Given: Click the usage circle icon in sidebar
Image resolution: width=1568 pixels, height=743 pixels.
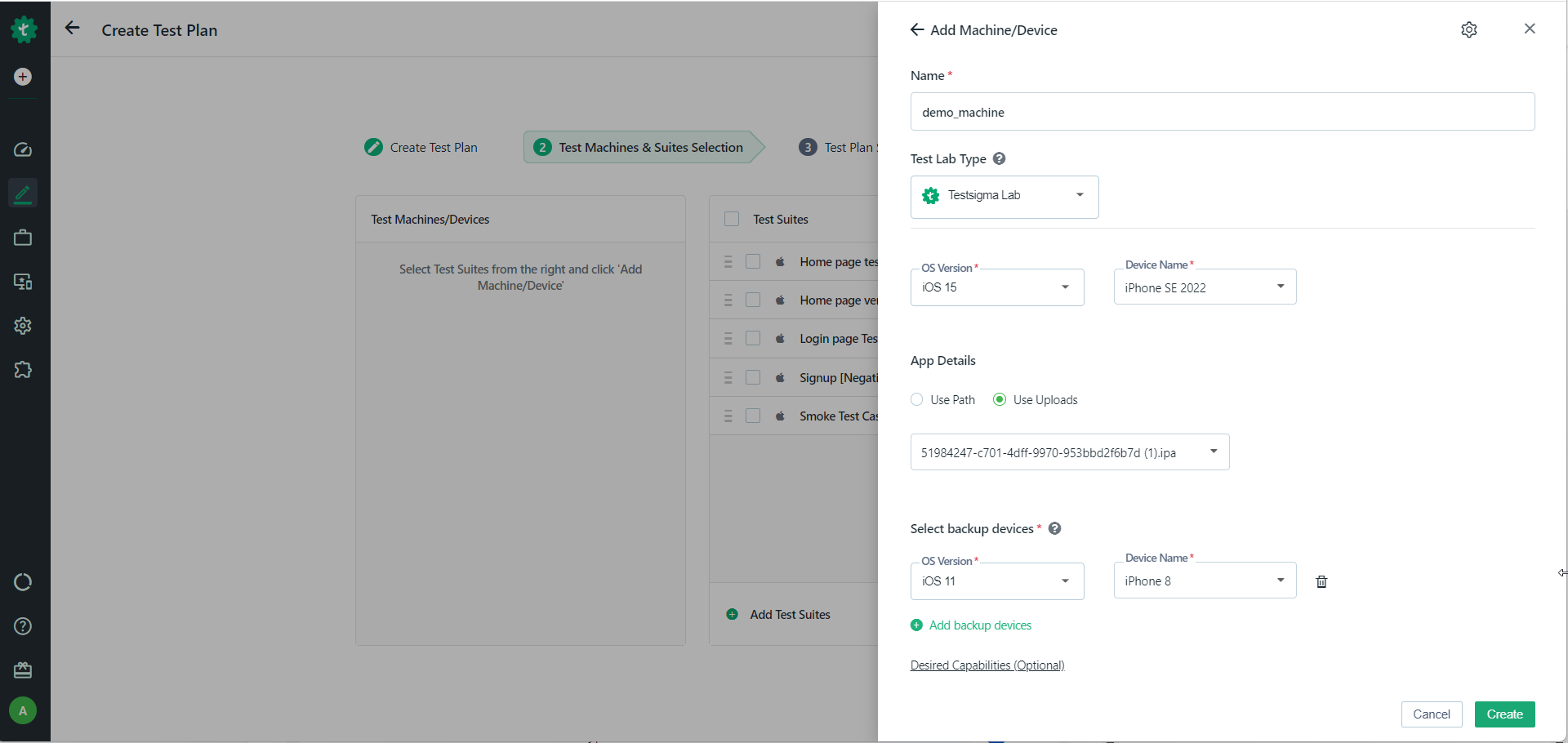Looking at the screenshot, I should 23,582.
